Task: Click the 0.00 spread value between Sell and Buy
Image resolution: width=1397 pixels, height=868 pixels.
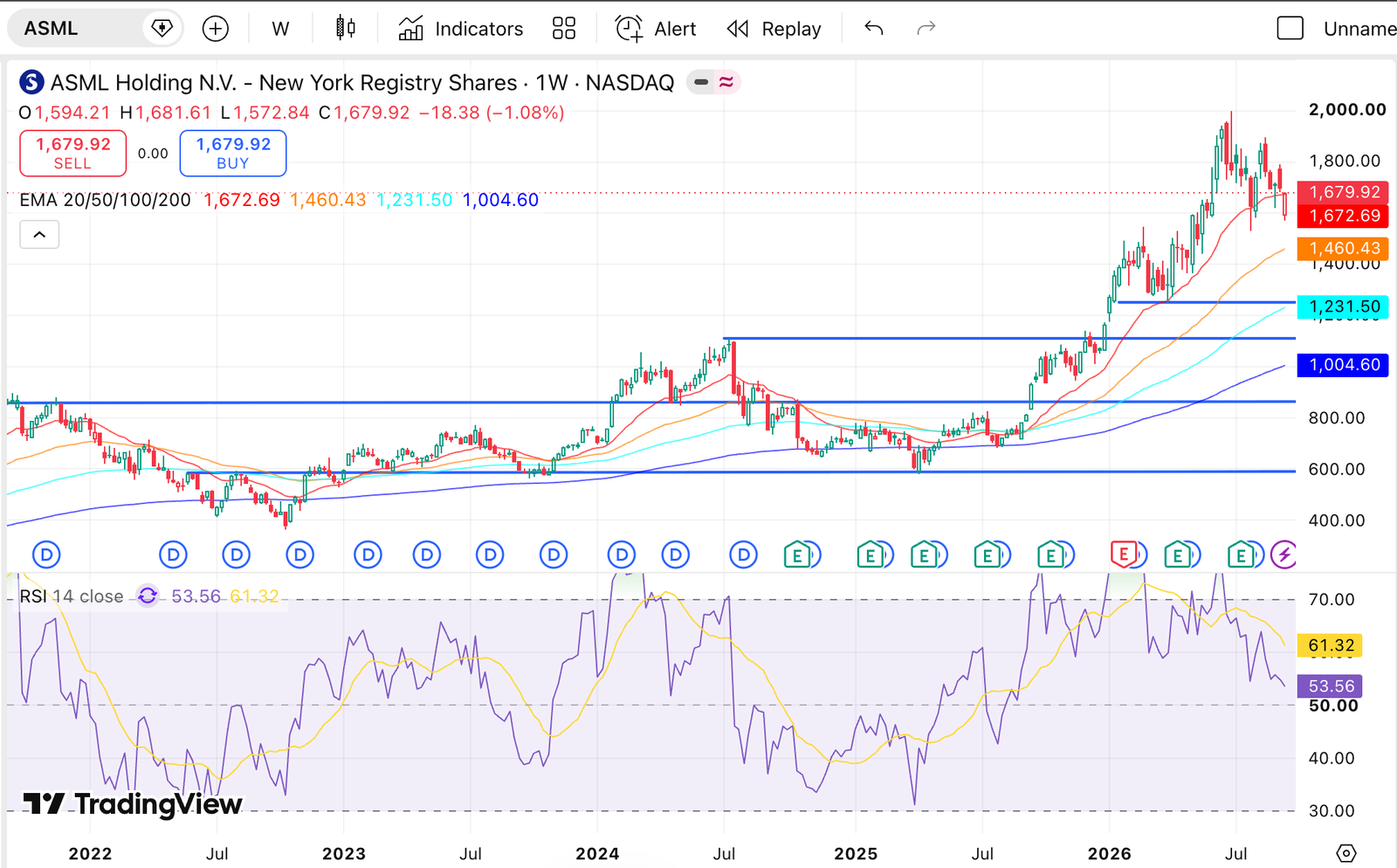Action: pyautogui.click(x=153, y=154)
